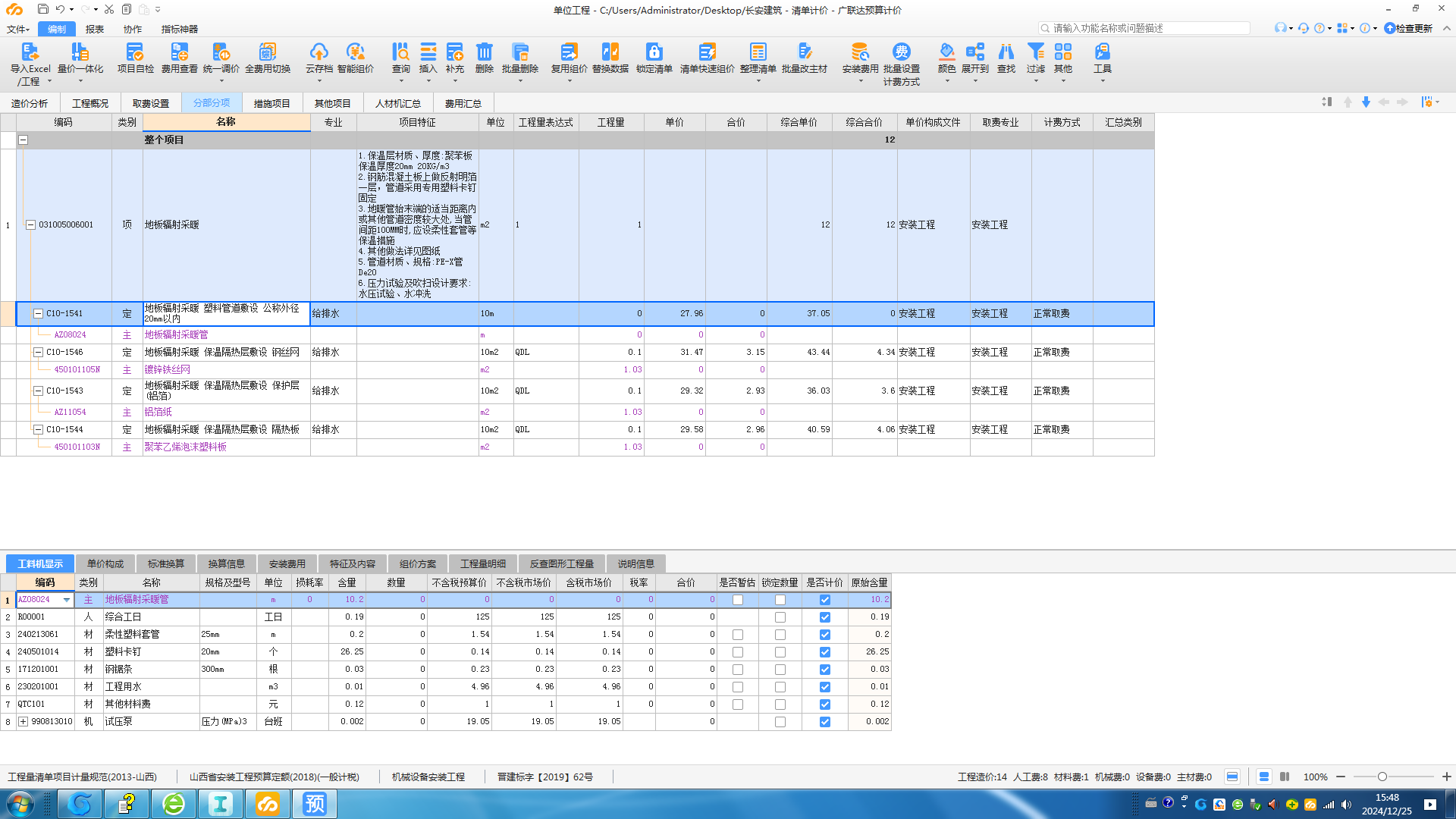
Task: Click the zoom-in plus button
Action: click(x=1446, y=777)
